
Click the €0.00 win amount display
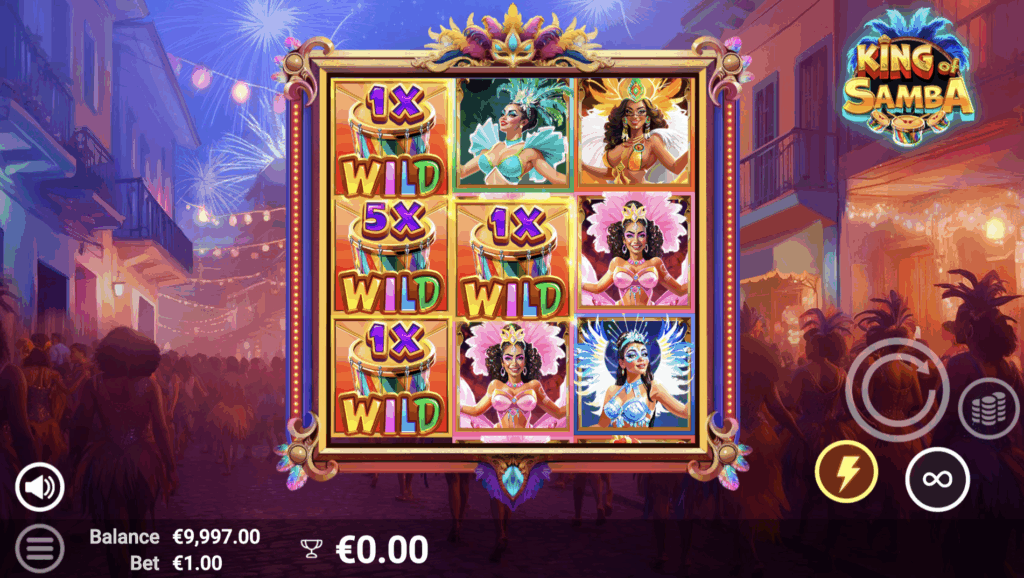(x=382, y=549)
